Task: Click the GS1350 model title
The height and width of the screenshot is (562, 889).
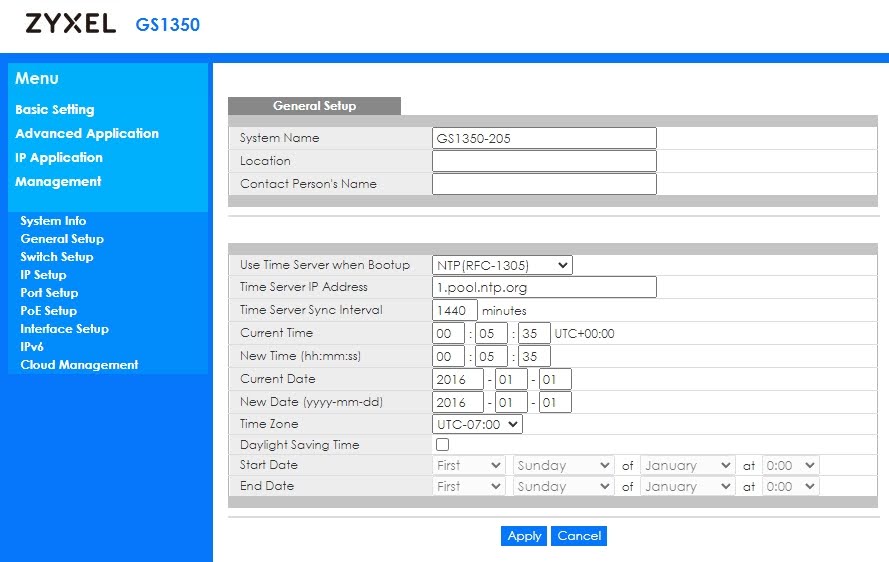Action: [168, 25]
